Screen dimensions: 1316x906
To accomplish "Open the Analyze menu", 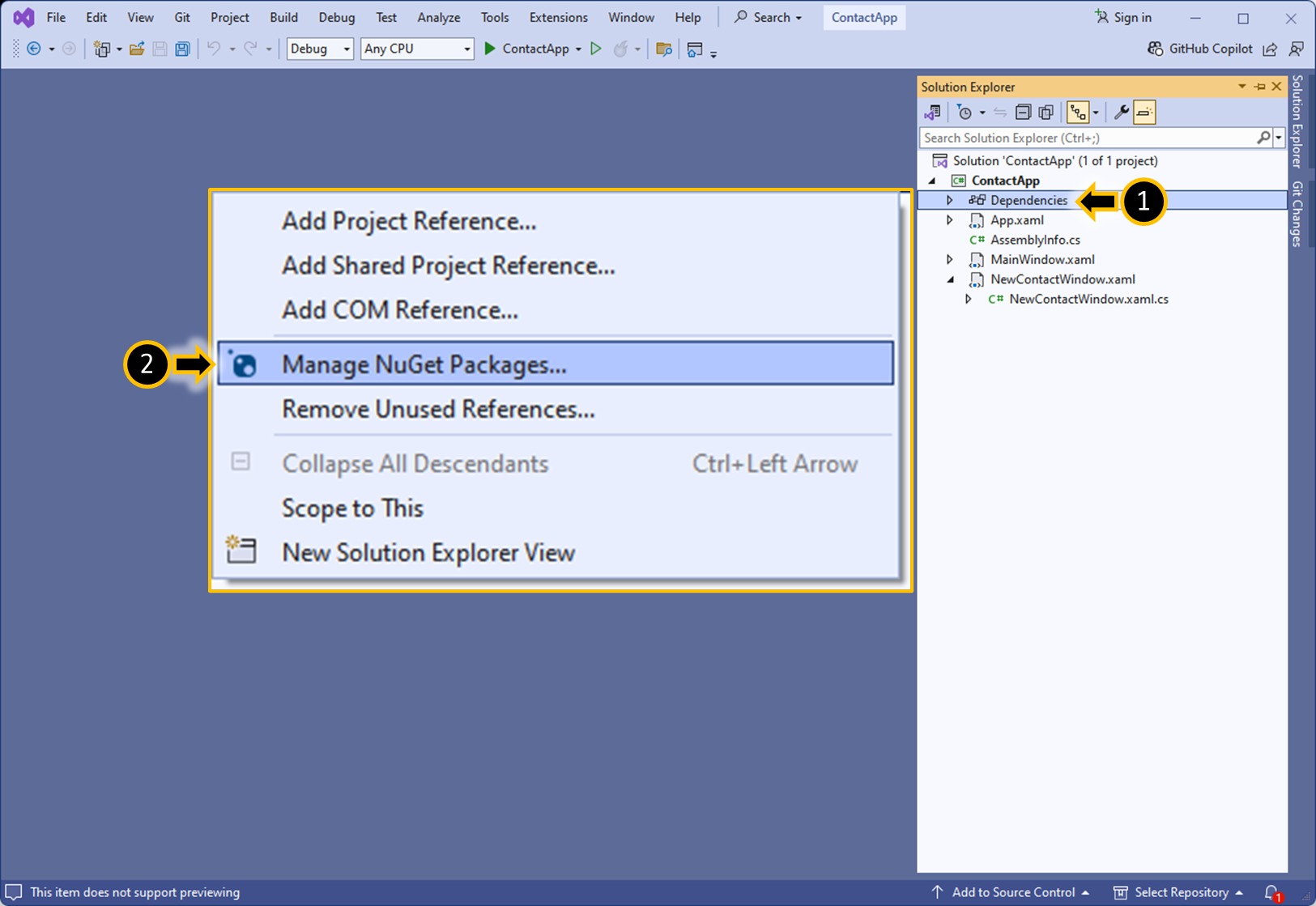I will pyautogui.click(x=439, y=17).
